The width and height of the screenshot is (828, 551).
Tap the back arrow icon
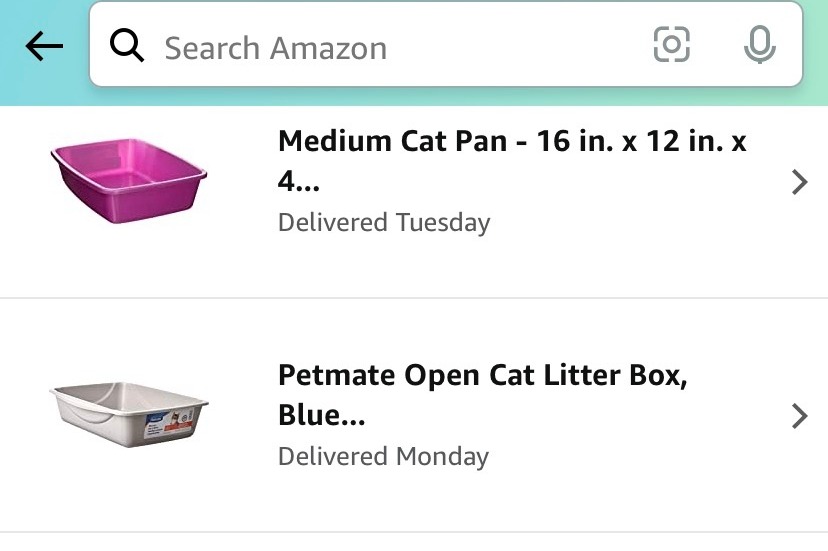click(x=44, y=46)
